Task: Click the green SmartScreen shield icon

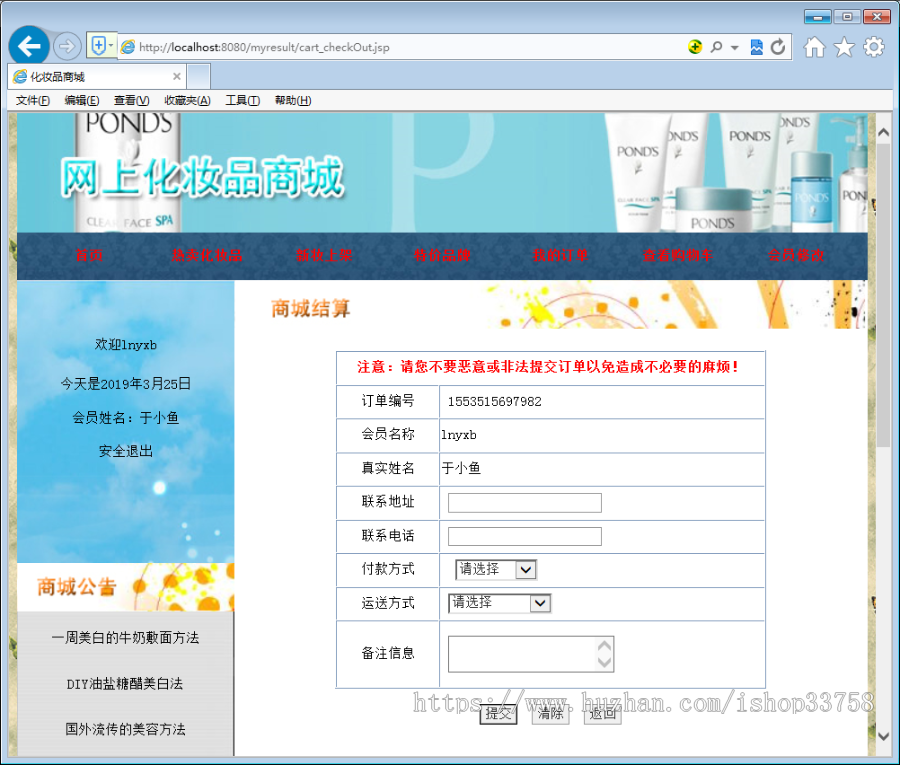Action: pyautogui.click(x=697, y=47)
